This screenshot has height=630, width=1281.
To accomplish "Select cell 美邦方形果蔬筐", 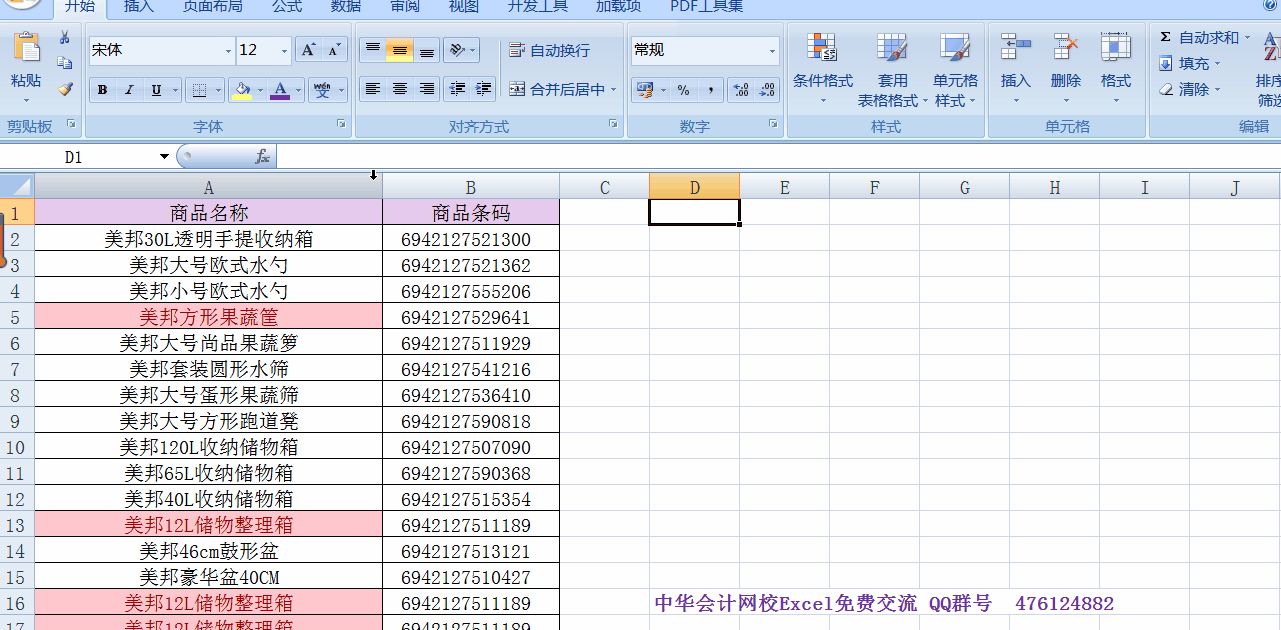I will click(x=209, y=317).
